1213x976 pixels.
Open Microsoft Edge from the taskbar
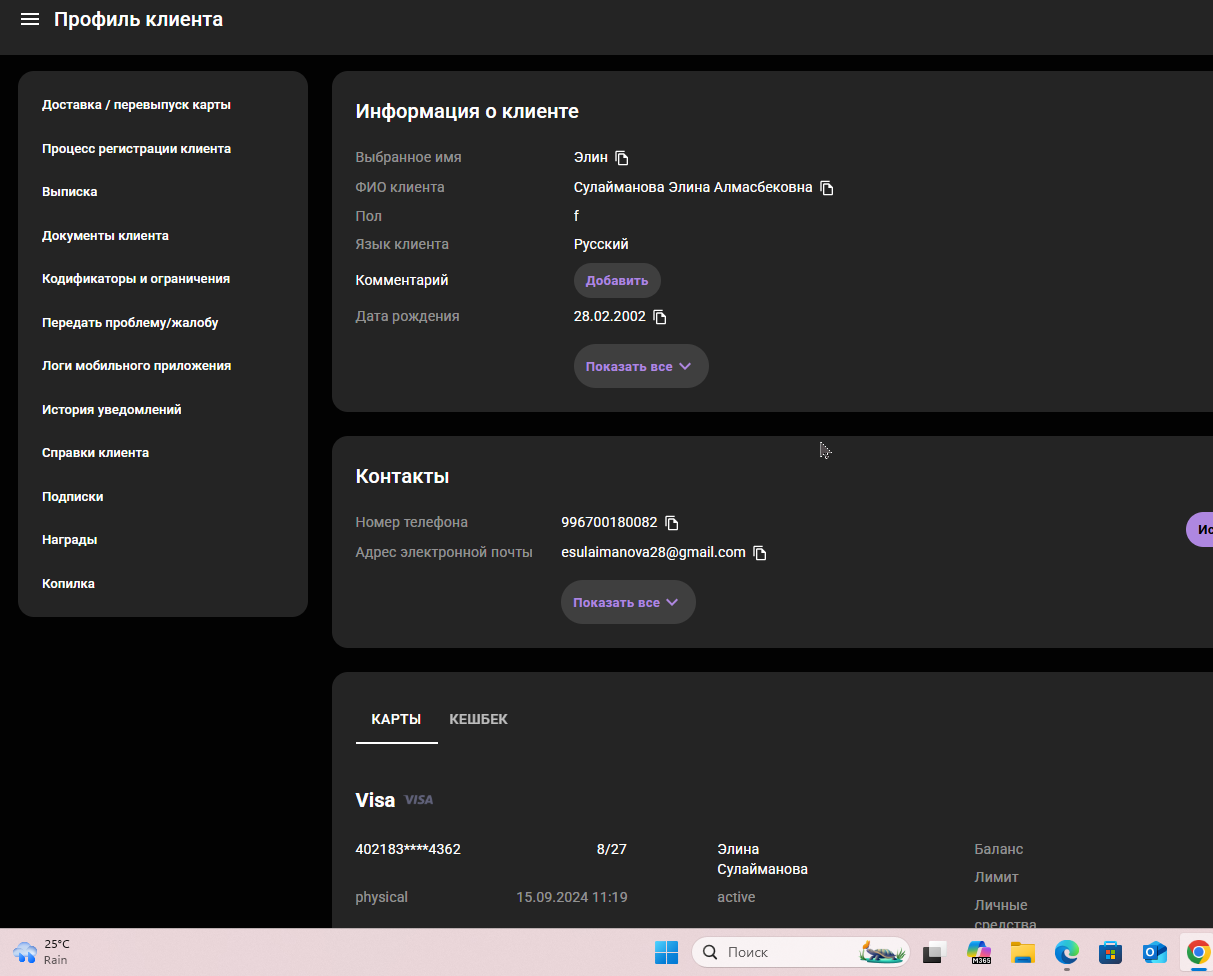click(x=1067, y=952)
